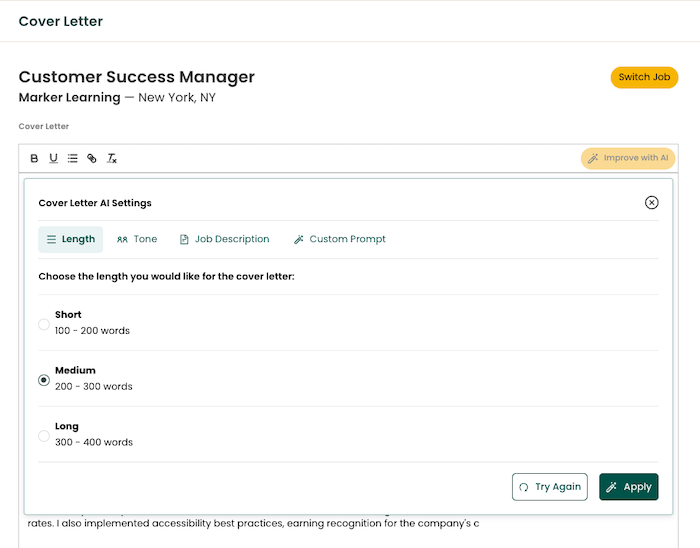Toggle bold formatting in editor toolbar
The image size is (700, 548).
point(34,158)
